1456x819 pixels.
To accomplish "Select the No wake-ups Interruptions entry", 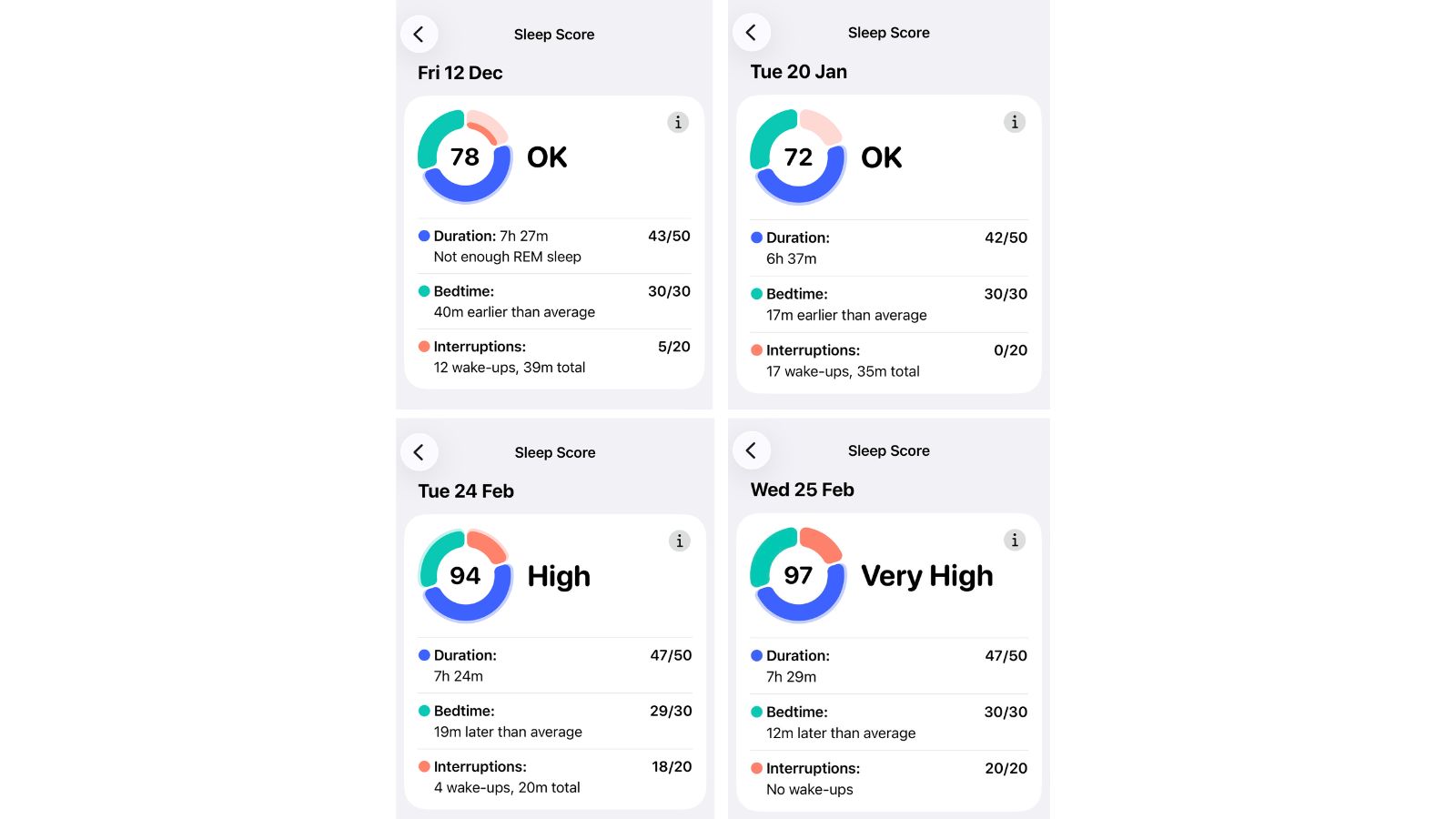I will pyautogui.click(x=809, y=789).
